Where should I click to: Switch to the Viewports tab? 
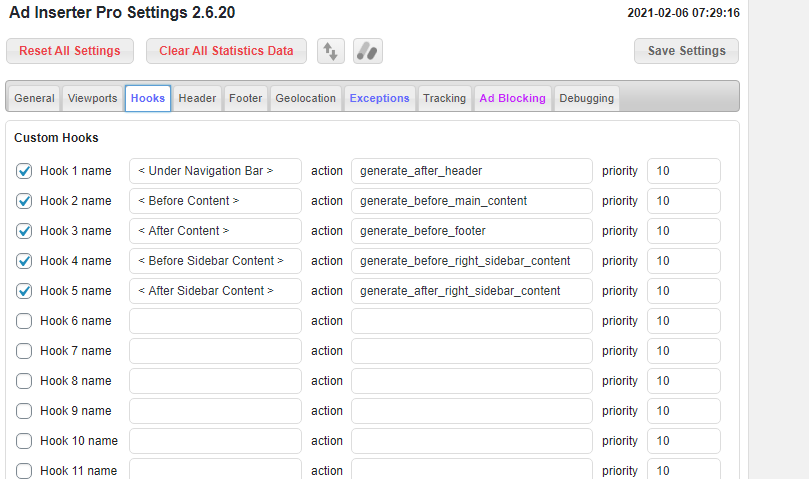pyautogui.click(x=92, y=98)
